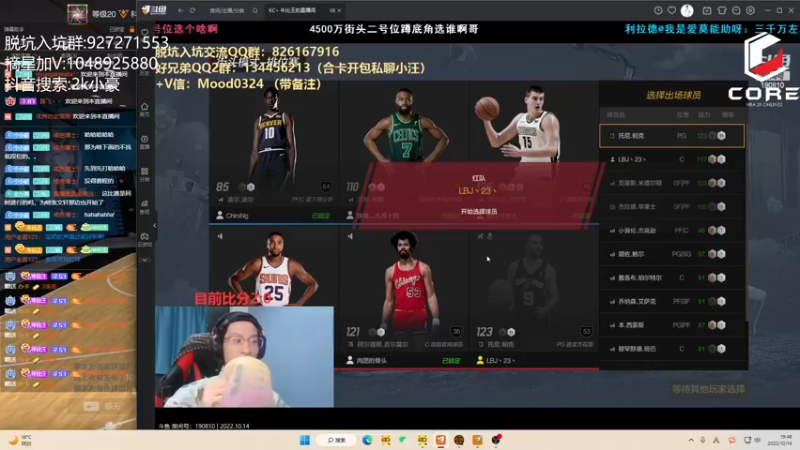Click the ChrisNg username under the Denver card
The height and width of the screenshot is (450, 800).
[237, 216]
